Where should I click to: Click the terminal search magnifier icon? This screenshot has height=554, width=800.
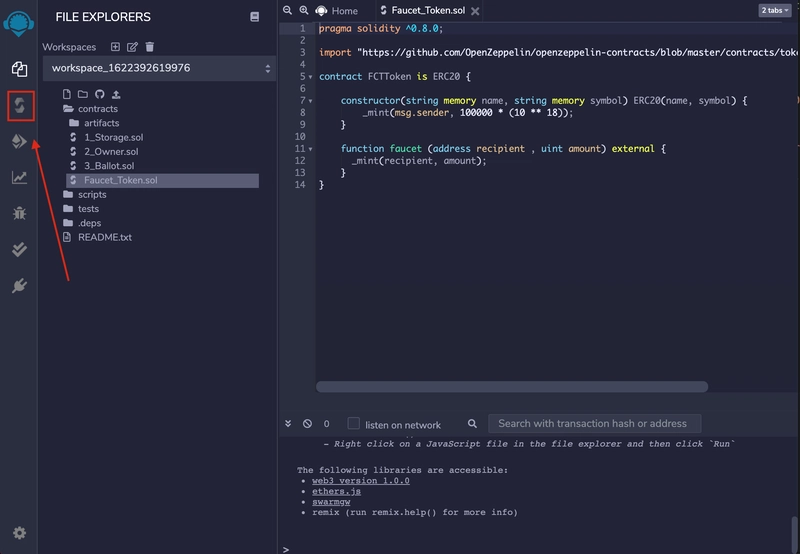(472, 423)
